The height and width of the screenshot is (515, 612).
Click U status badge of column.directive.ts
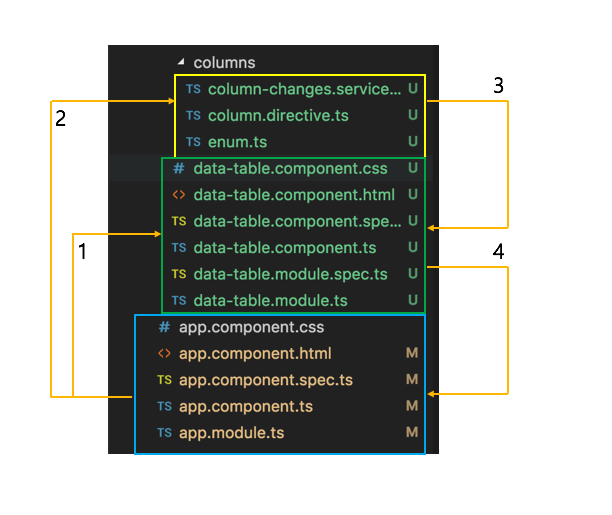pyautogui.click(x=413, y=115)
